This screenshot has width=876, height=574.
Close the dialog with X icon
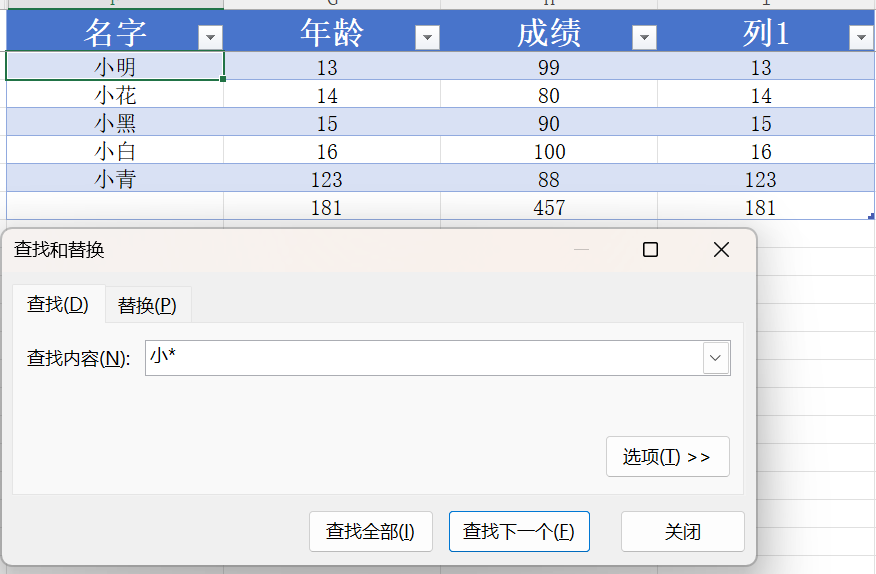(x=721, y=250)
